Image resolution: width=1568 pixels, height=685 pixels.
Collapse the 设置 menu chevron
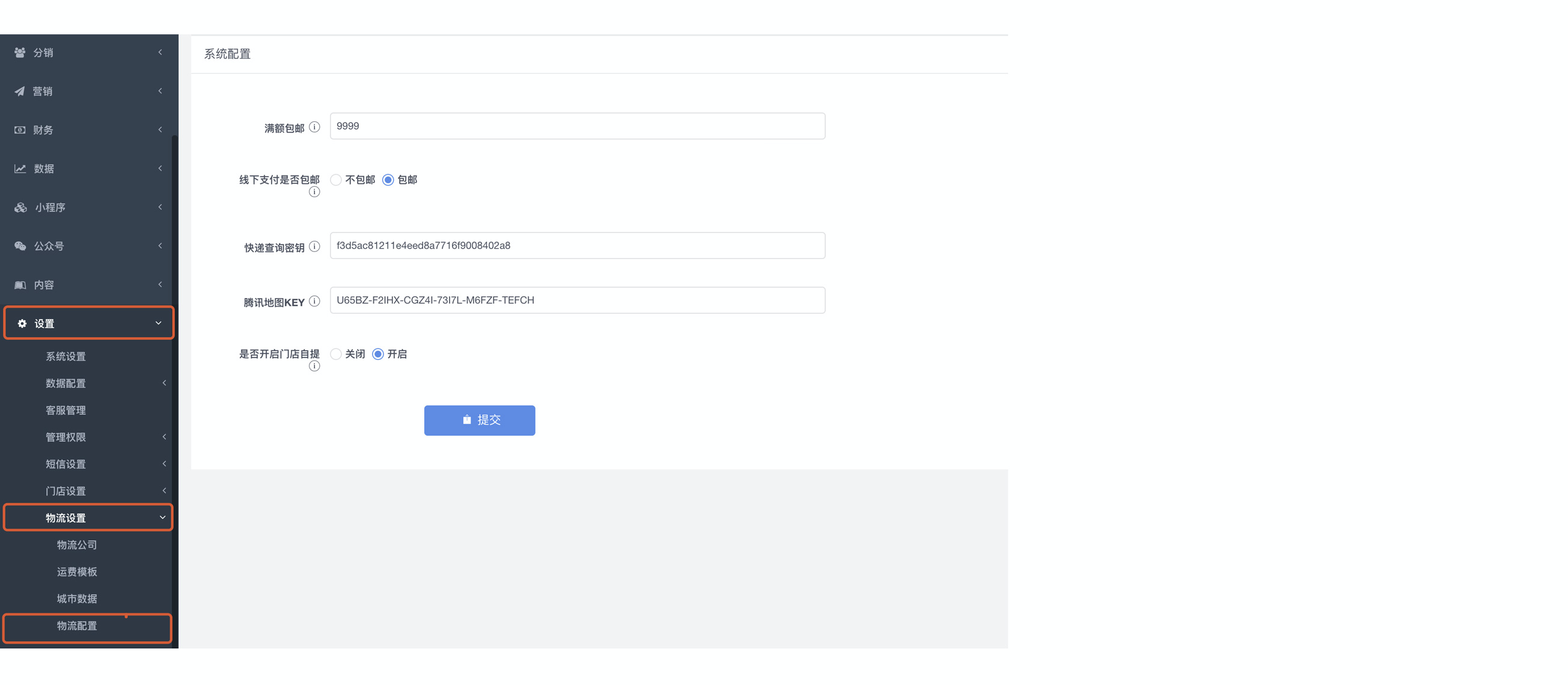click(x=158, y=323)
